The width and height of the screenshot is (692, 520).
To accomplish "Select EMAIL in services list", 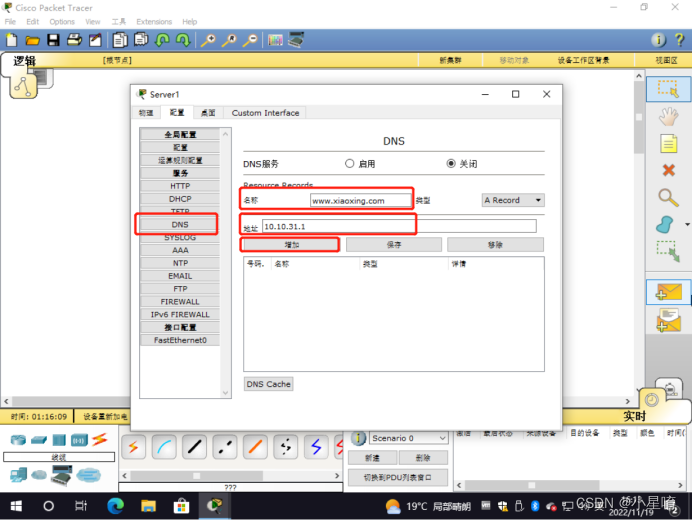I will click(x=180, y=276).
